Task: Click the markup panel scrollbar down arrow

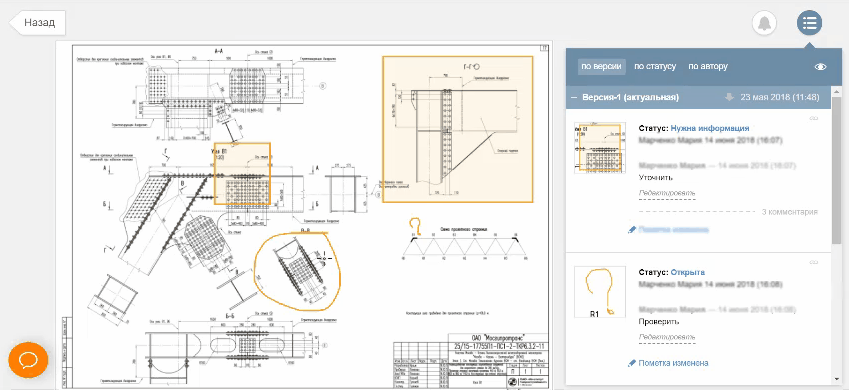Action: click(x=837, y=380)
